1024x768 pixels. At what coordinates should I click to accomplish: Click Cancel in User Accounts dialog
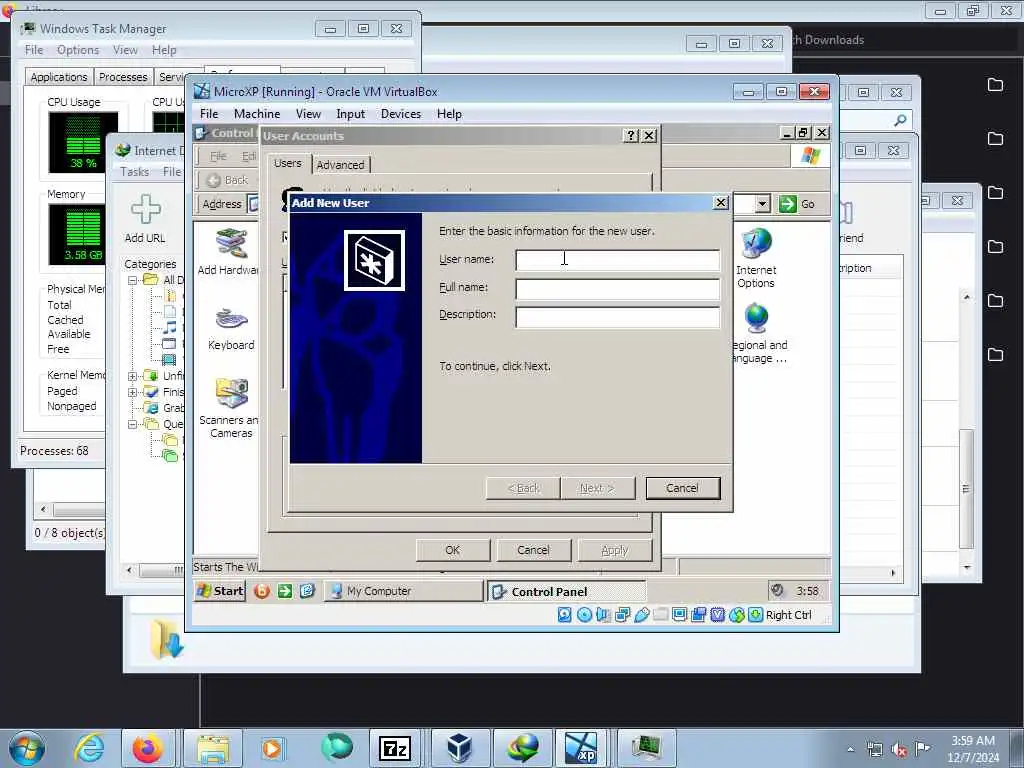click(534, 550)
